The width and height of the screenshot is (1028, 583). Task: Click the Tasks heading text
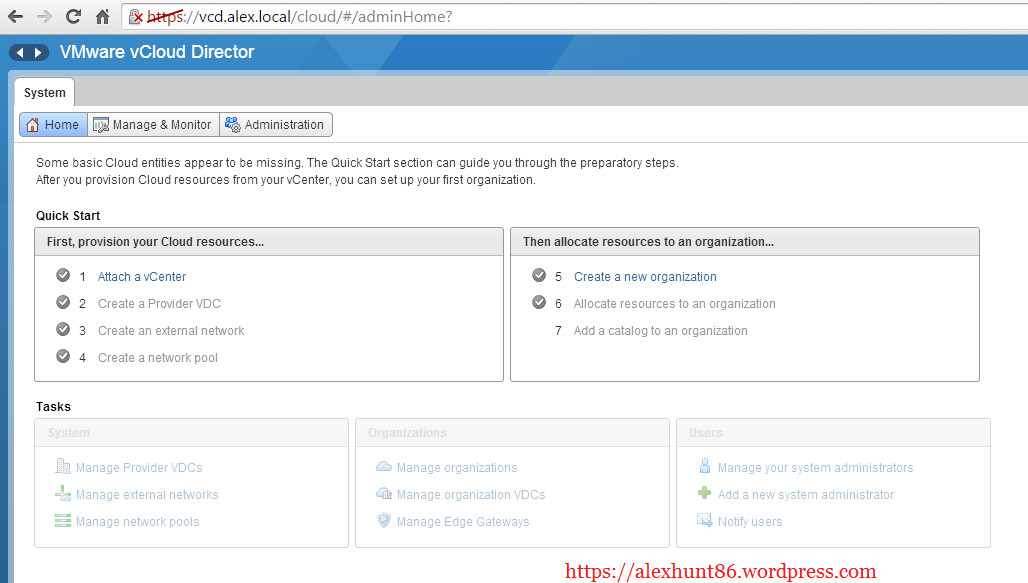(53, 407)
